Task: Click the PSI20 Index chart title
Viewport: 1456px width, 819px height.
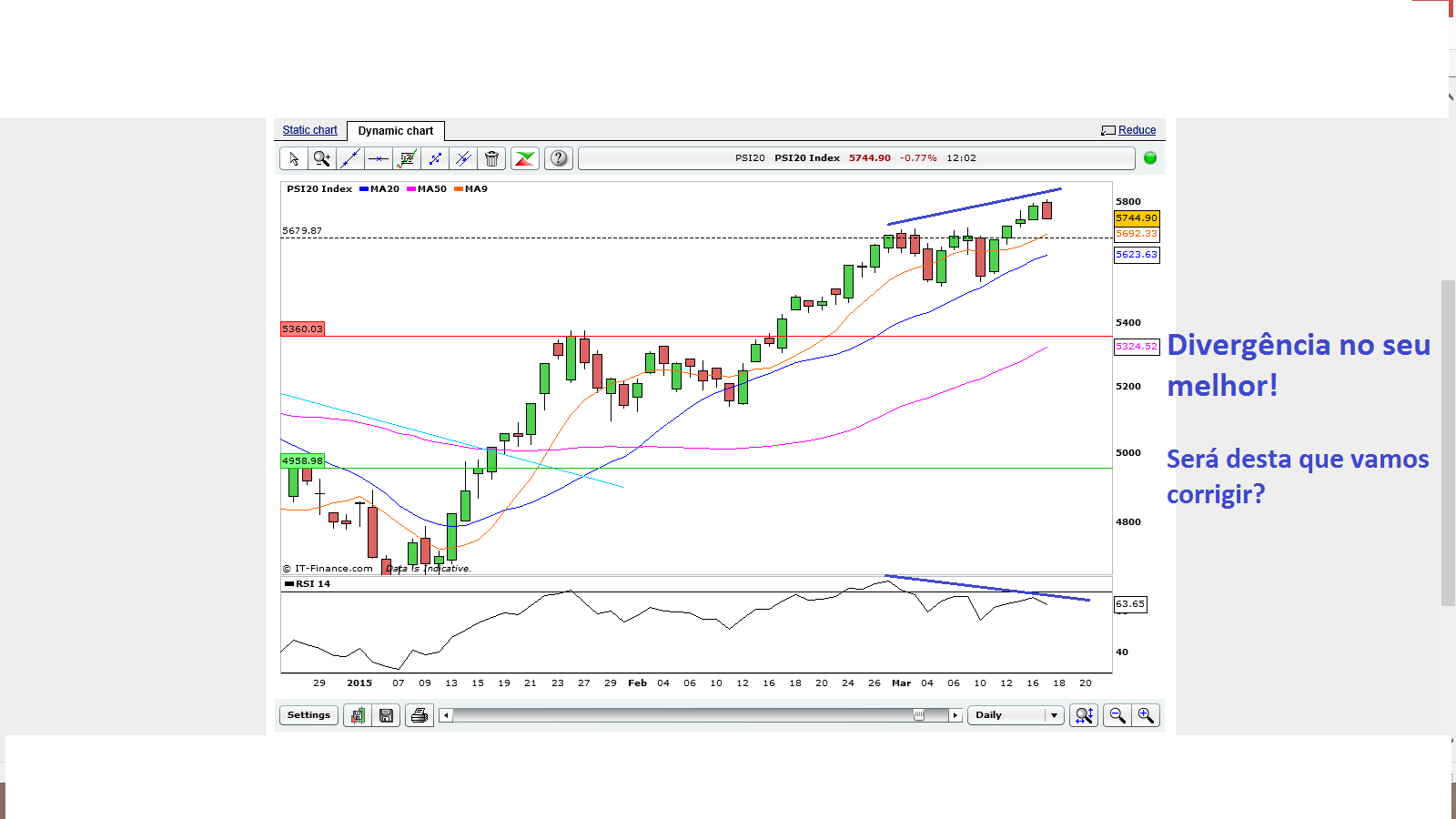Action: coord(319,189)
